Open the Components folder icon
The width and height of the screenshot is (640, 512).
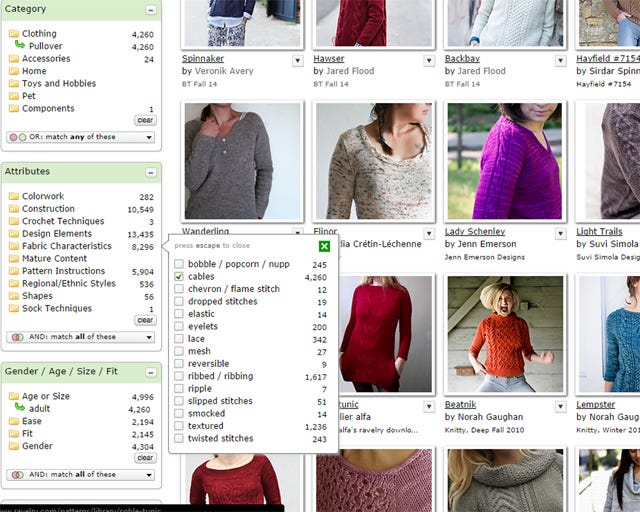pyautogui.click(x=14, y=108)
